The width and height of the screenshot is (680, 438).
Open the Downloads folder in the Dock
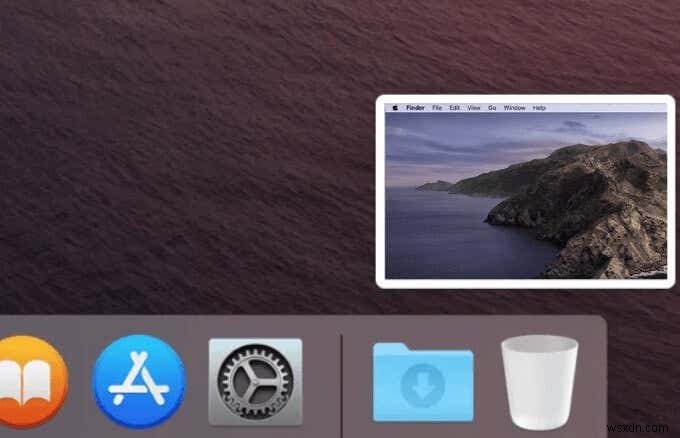pyautogui.click(x=423, y=382)
